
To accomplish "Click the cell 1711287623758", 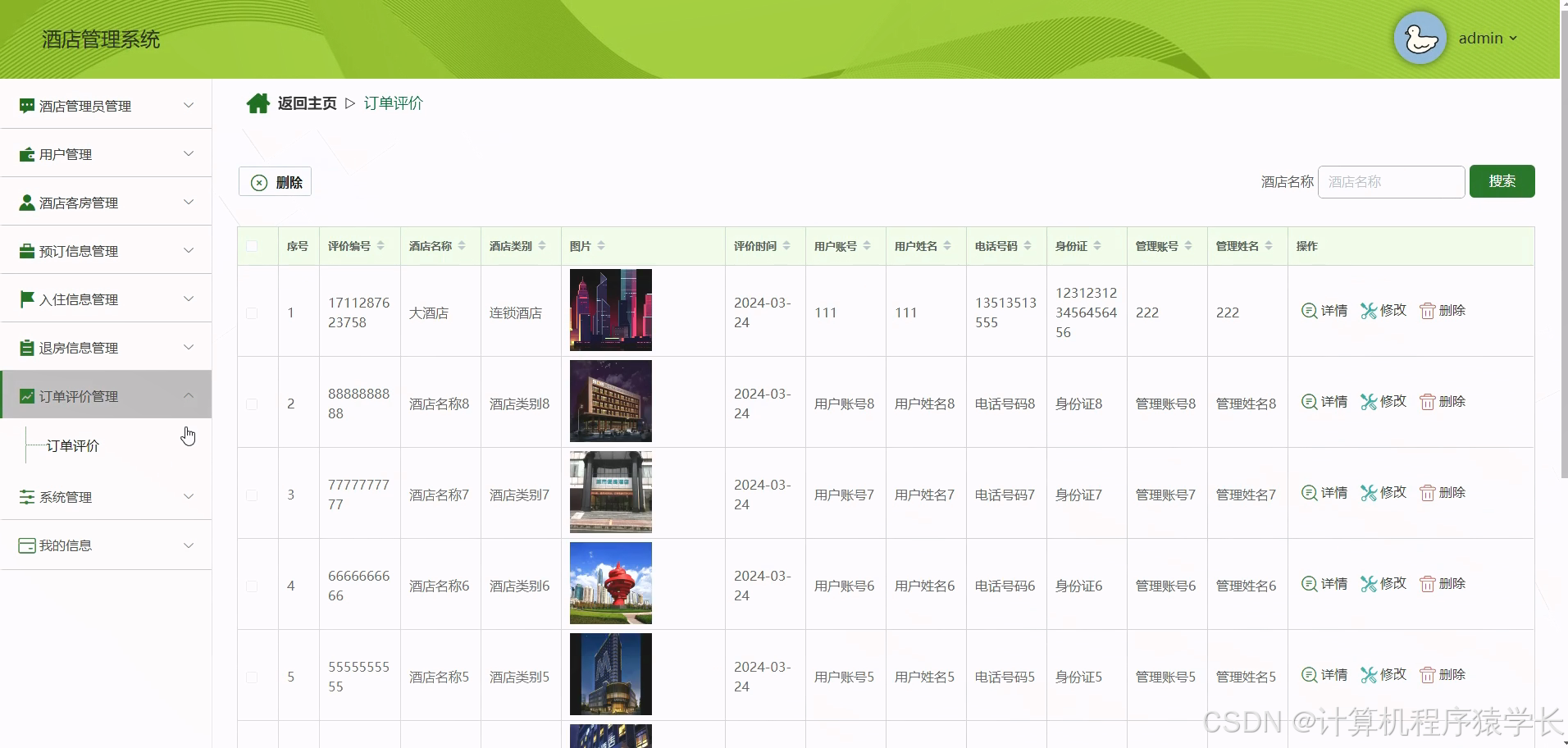I will point(359,312).
